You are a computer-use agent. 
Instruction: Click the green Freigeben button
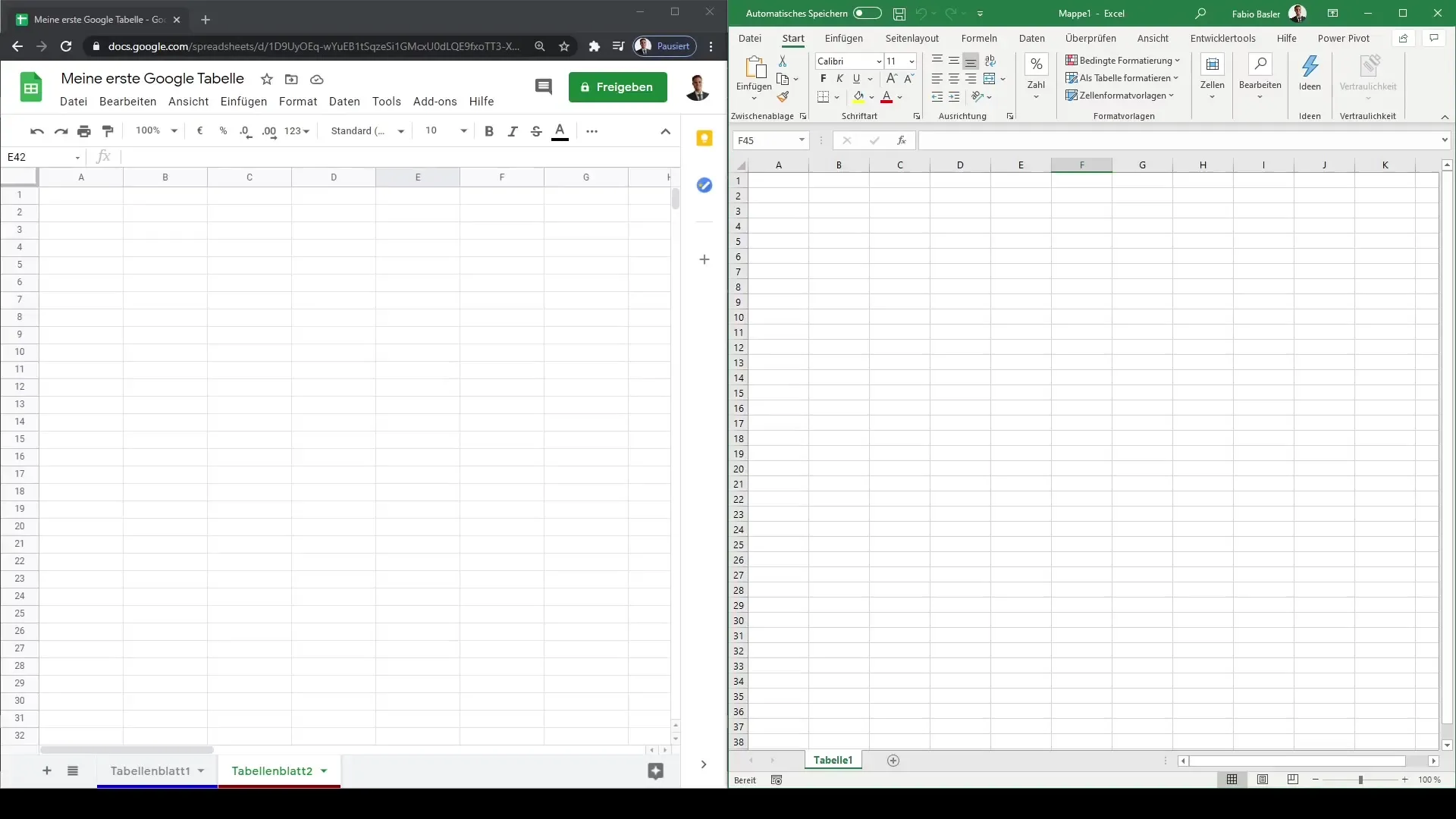tap(618, 87)
